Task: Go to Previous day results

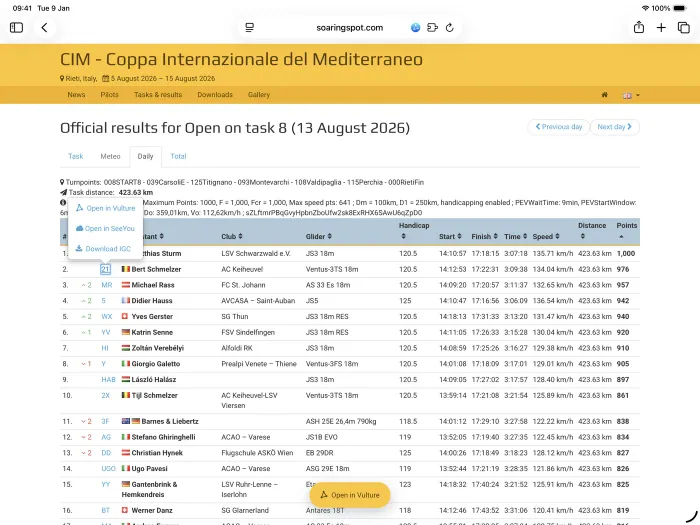Action: [558, 127]
